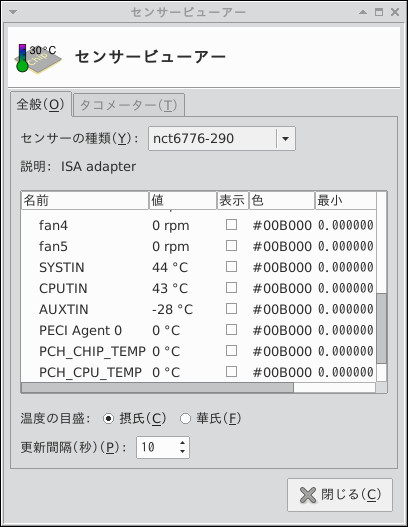Click the horizontal scrollbar of sensor list
The image size is (408, 527).
pos(157,388)
